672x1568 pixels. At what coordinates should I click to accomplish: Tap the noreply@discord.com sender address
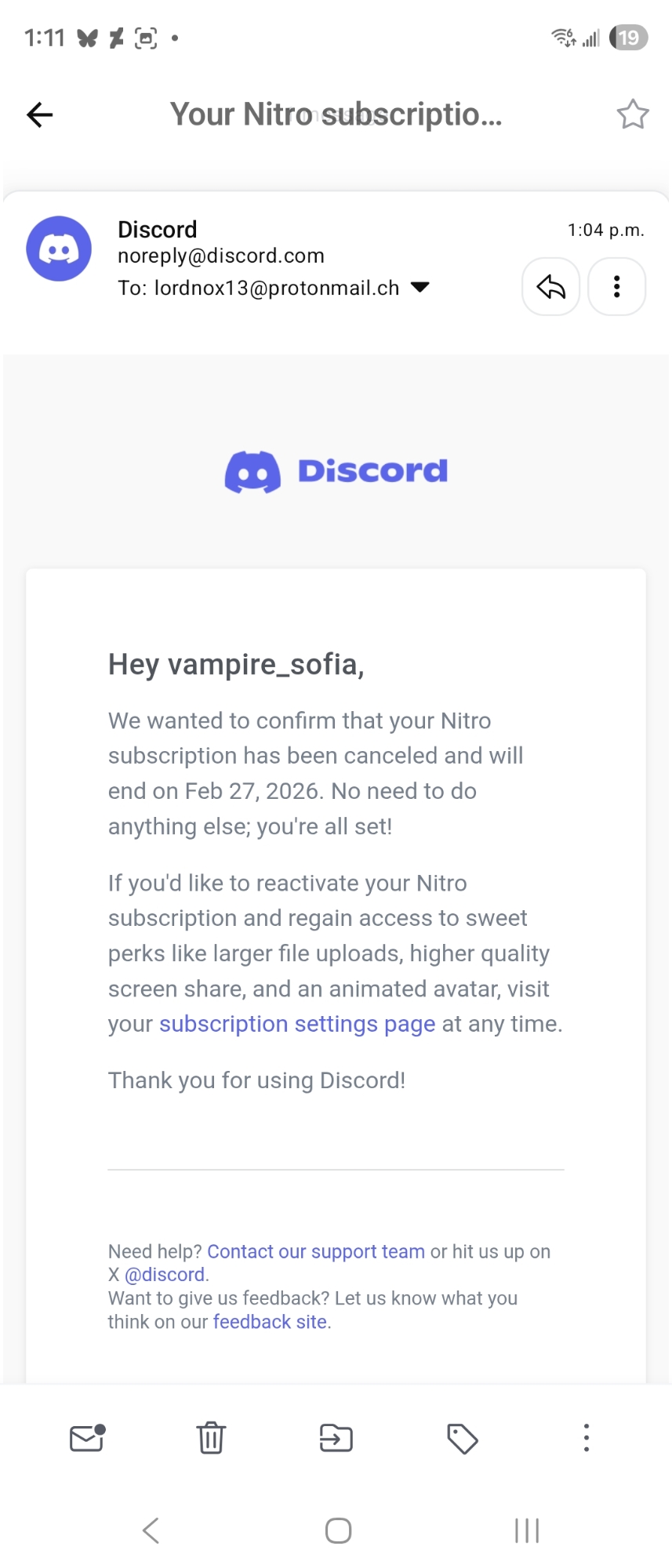pos(220,256)
